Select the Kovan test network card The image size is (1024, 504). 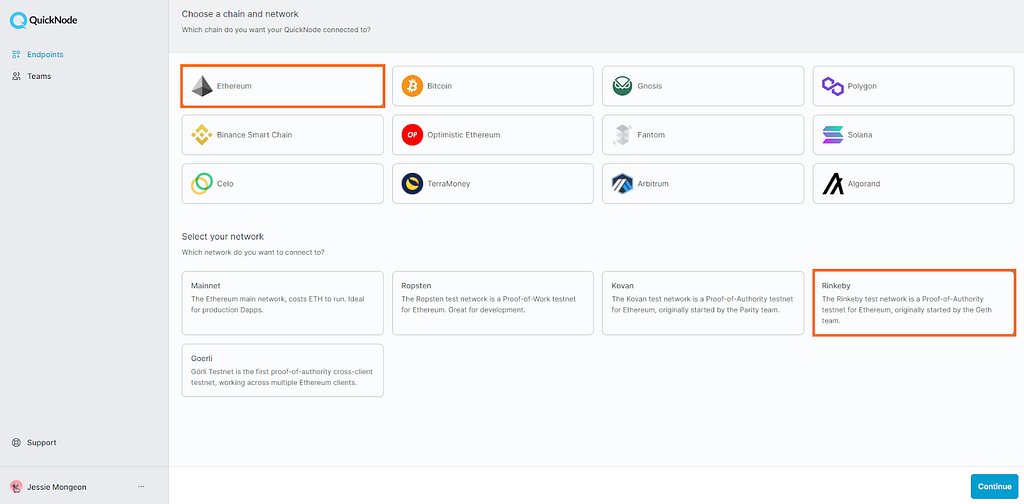click(703, 303)
